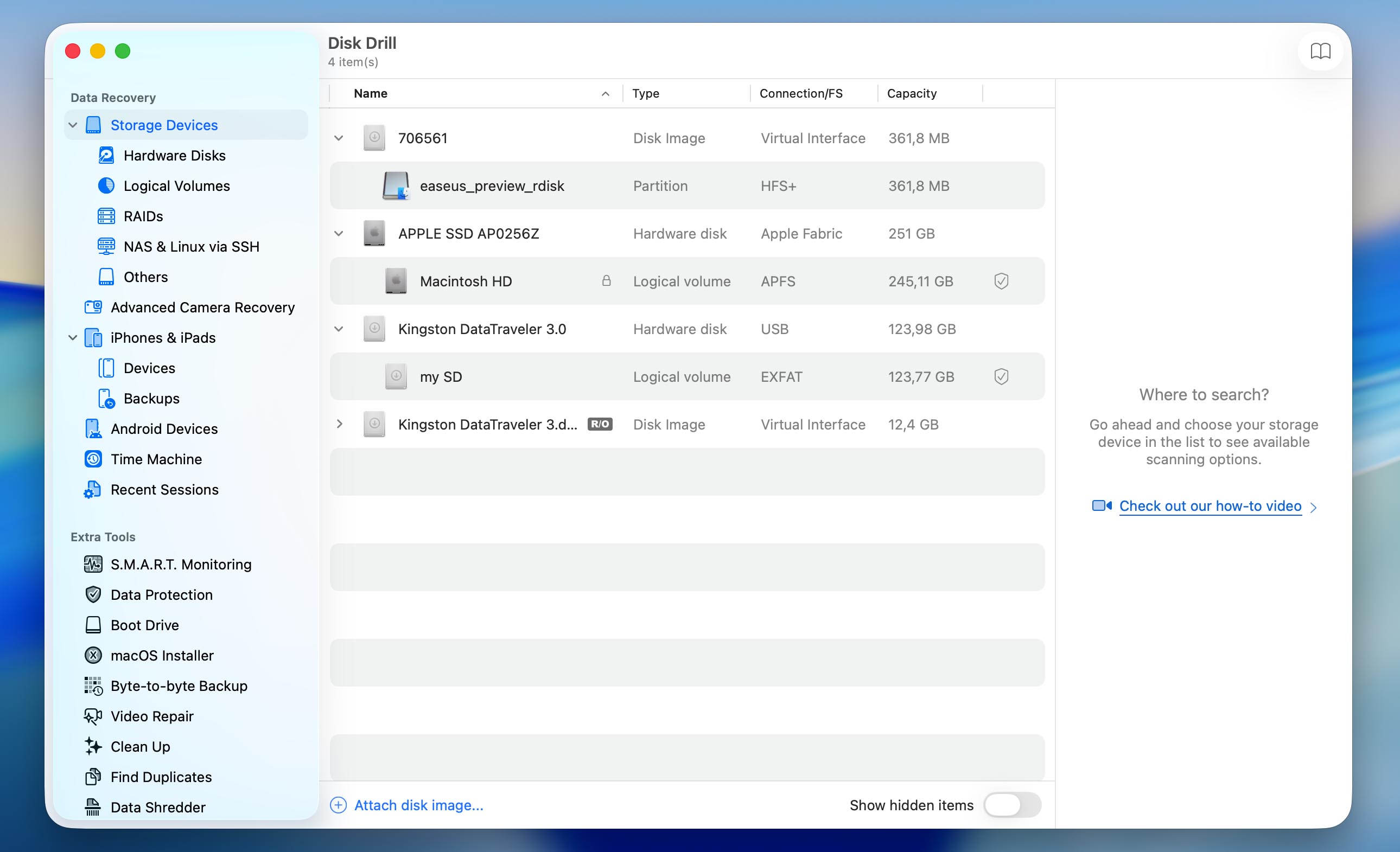Click the Backups icon in sidebar
The image size is (1400, 852).
click(106, 399)
